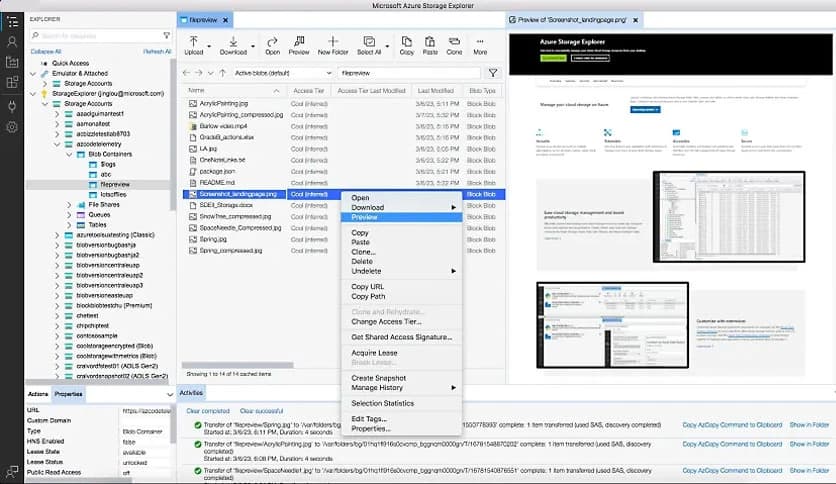
Task: Choose Properties in the context menu
Action: point(401,429)
